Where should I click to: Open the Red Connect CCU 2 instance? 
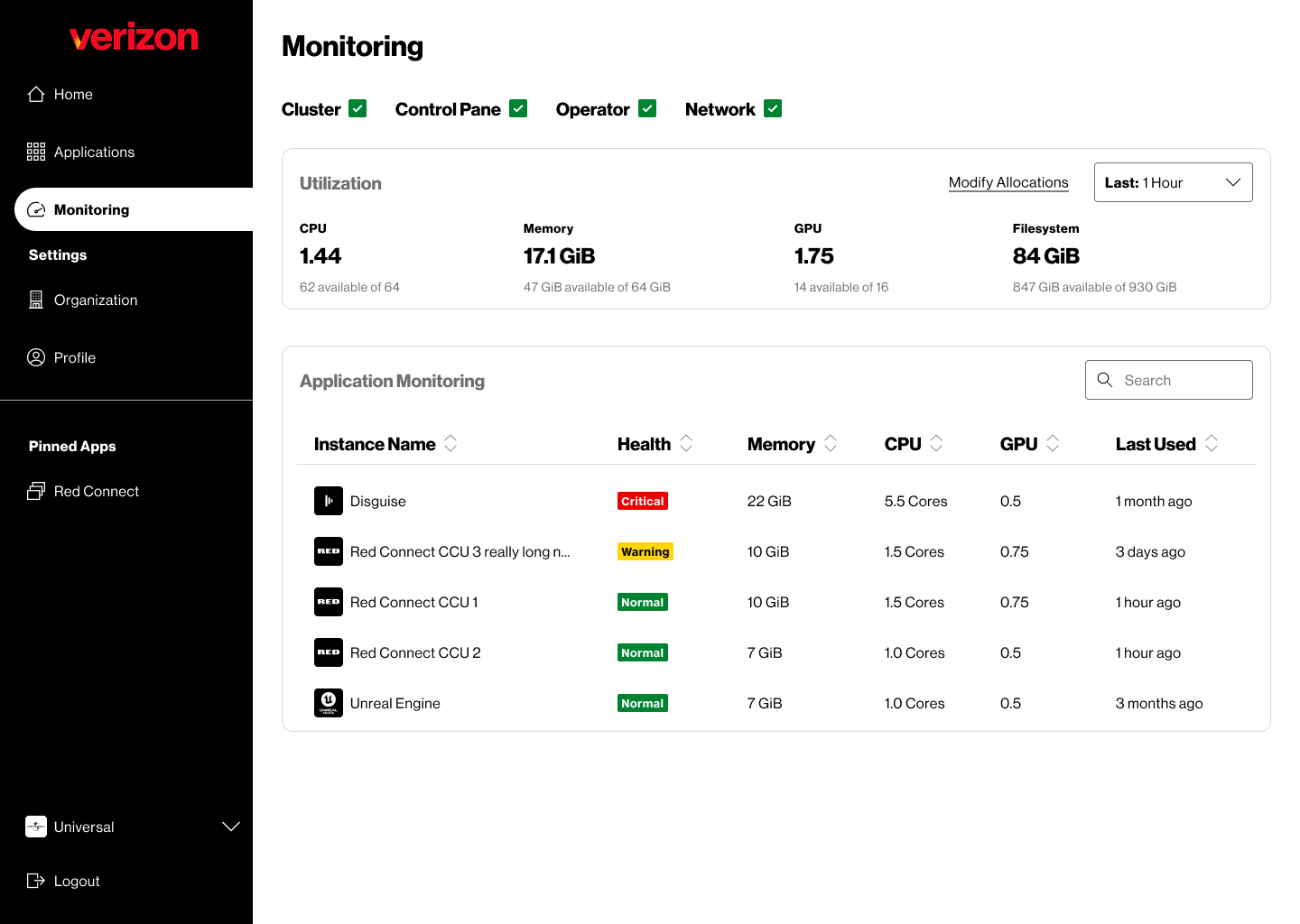pos(415,652)
